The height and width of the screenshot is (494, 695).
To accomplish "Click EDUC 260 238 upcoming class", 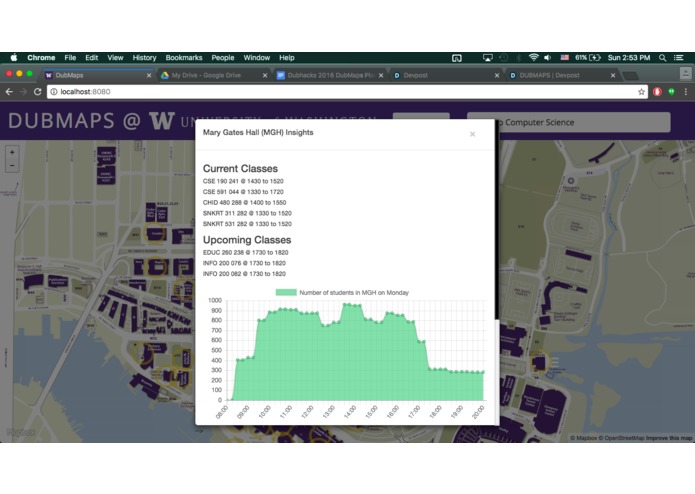I will pyautogui.click(x=246, y=253).
